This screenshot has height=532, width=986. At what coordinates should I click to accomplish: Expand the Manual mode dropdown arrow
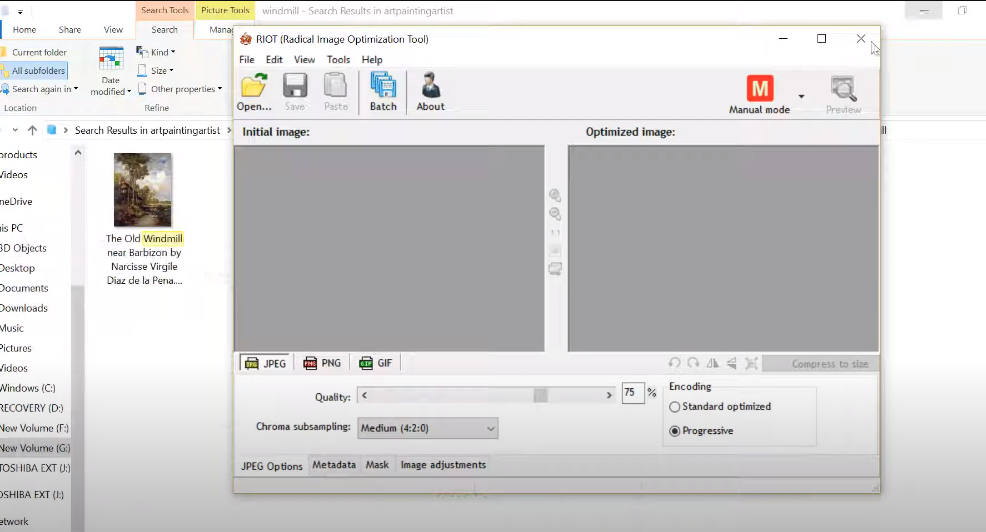[801, 96]
